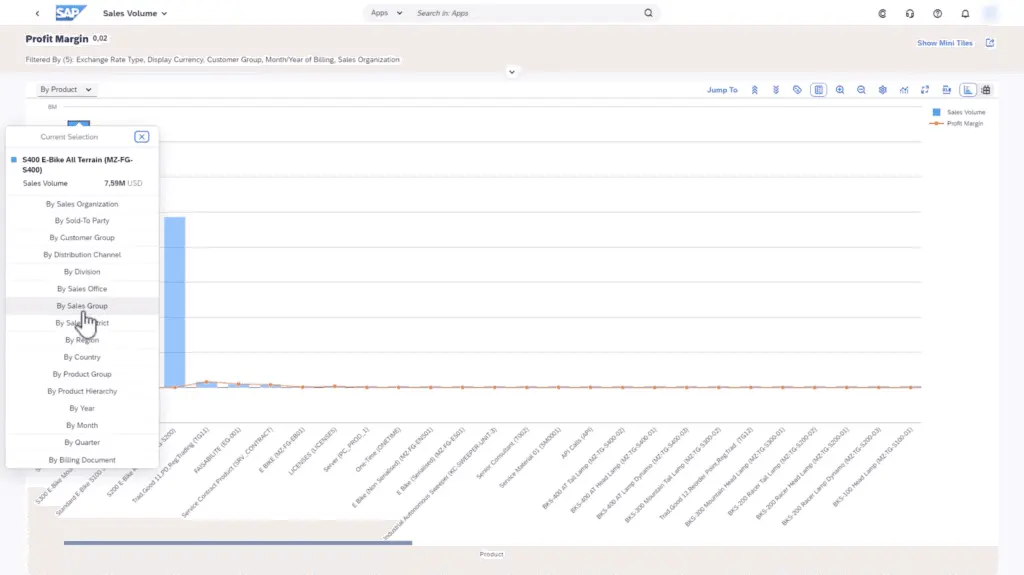Click the icon left of chart view toggle
The image size is (1024, 575).
coord(946,90)
